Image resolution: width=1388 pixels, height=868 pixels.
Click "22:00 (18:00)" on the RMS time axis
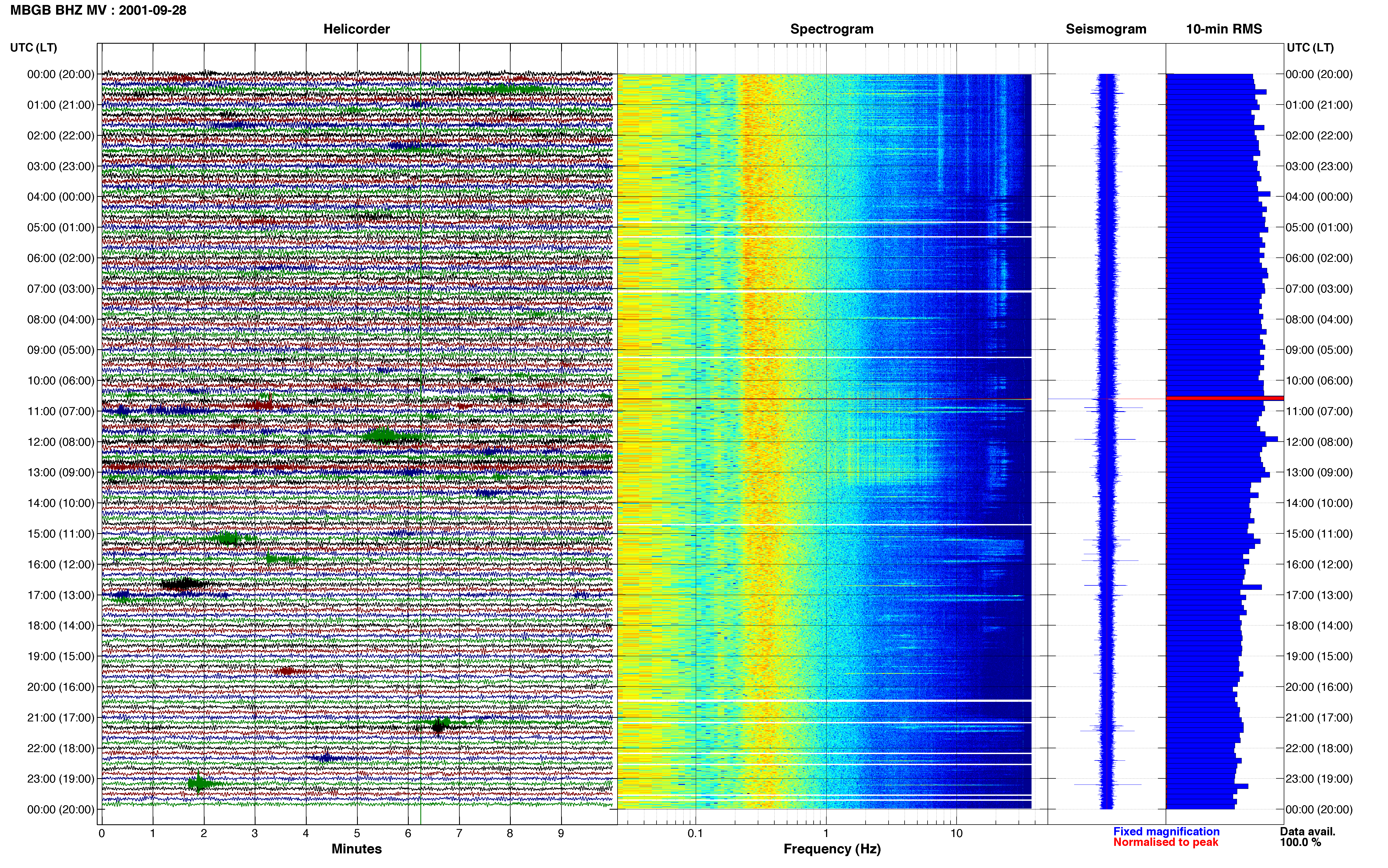click(x=1319, y=748)
